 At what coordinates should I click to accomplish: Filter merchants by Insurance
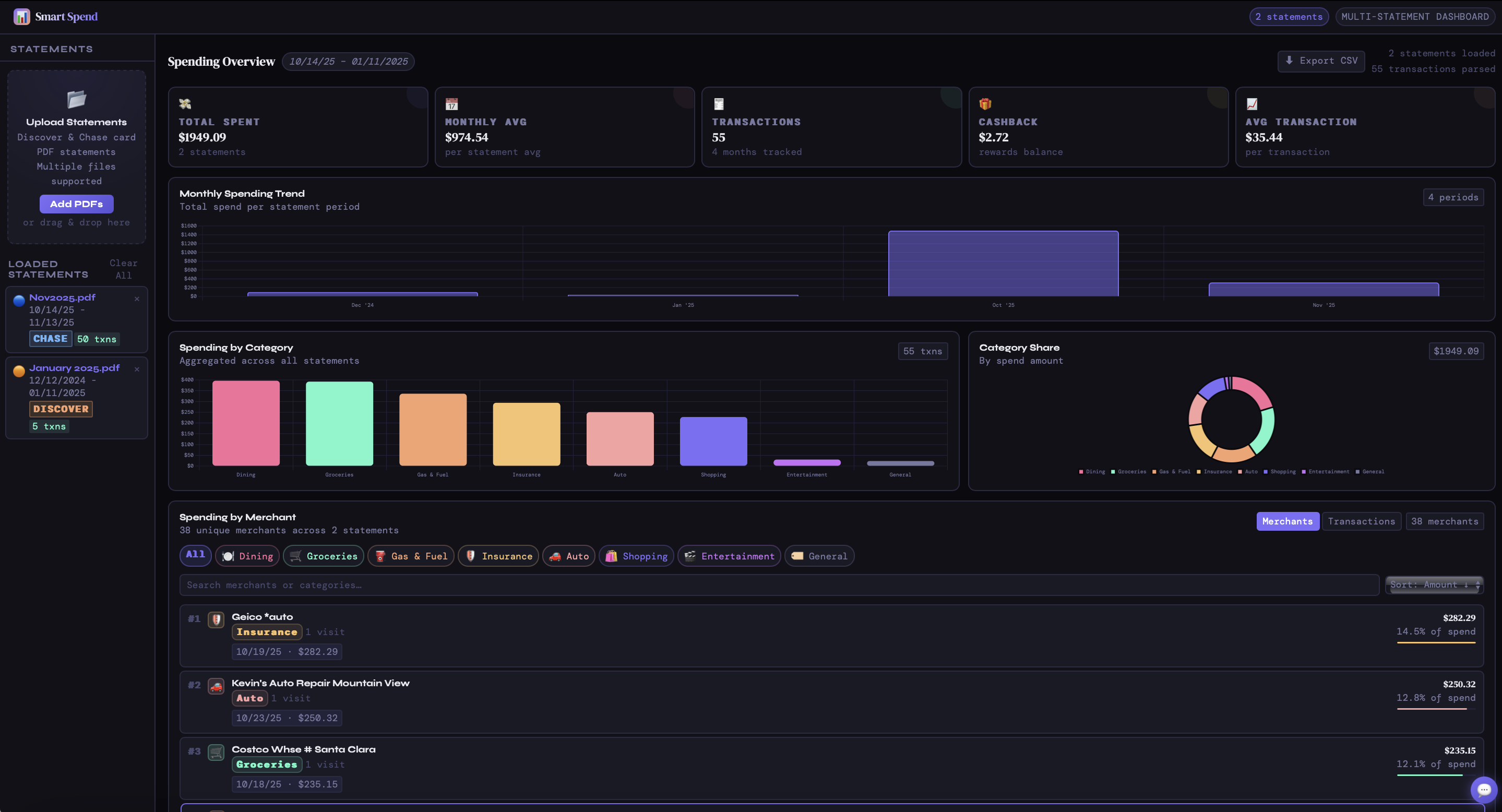pyautogui.click(x=498, y=556)
